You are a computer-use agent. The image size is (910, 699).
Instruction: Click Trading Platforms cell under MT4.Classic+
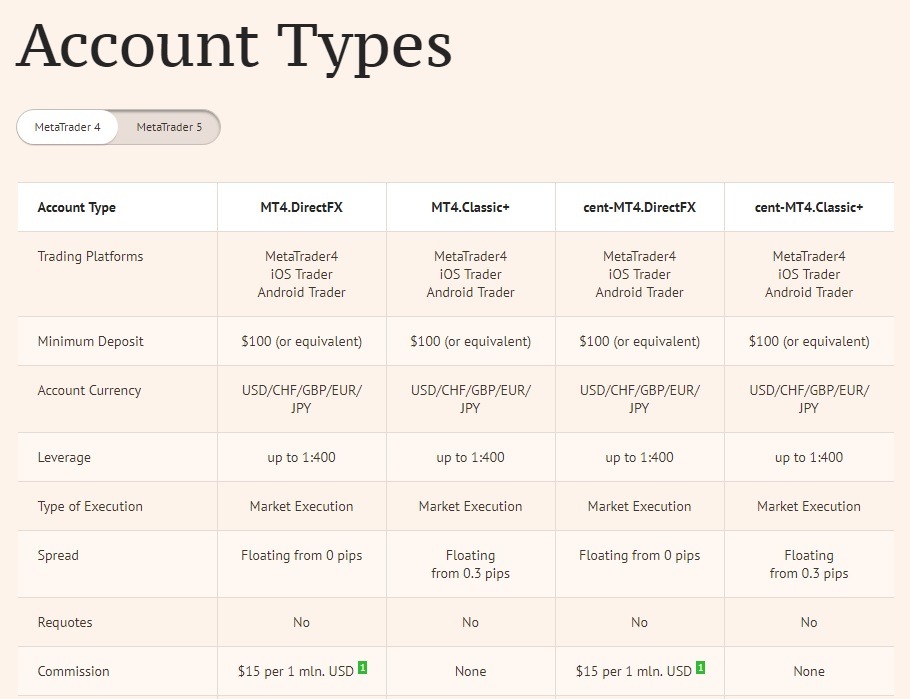pyautogui.click(x=471, y=274)
